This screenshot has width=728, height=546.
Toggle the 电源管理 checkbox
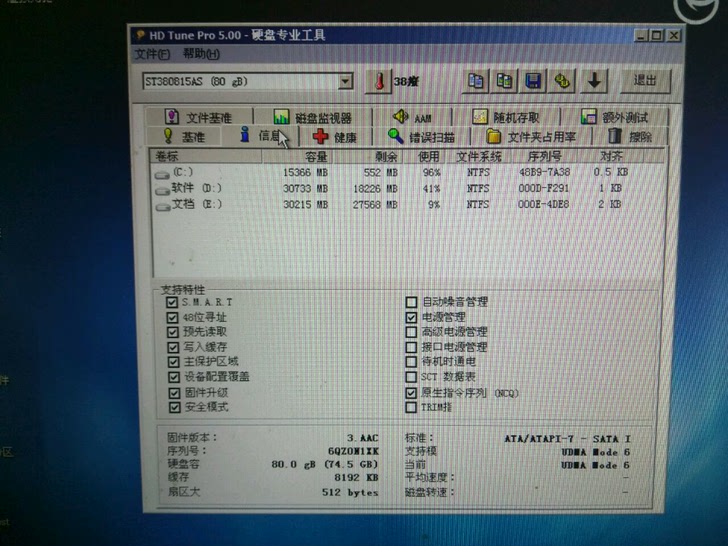pos(411,318)
